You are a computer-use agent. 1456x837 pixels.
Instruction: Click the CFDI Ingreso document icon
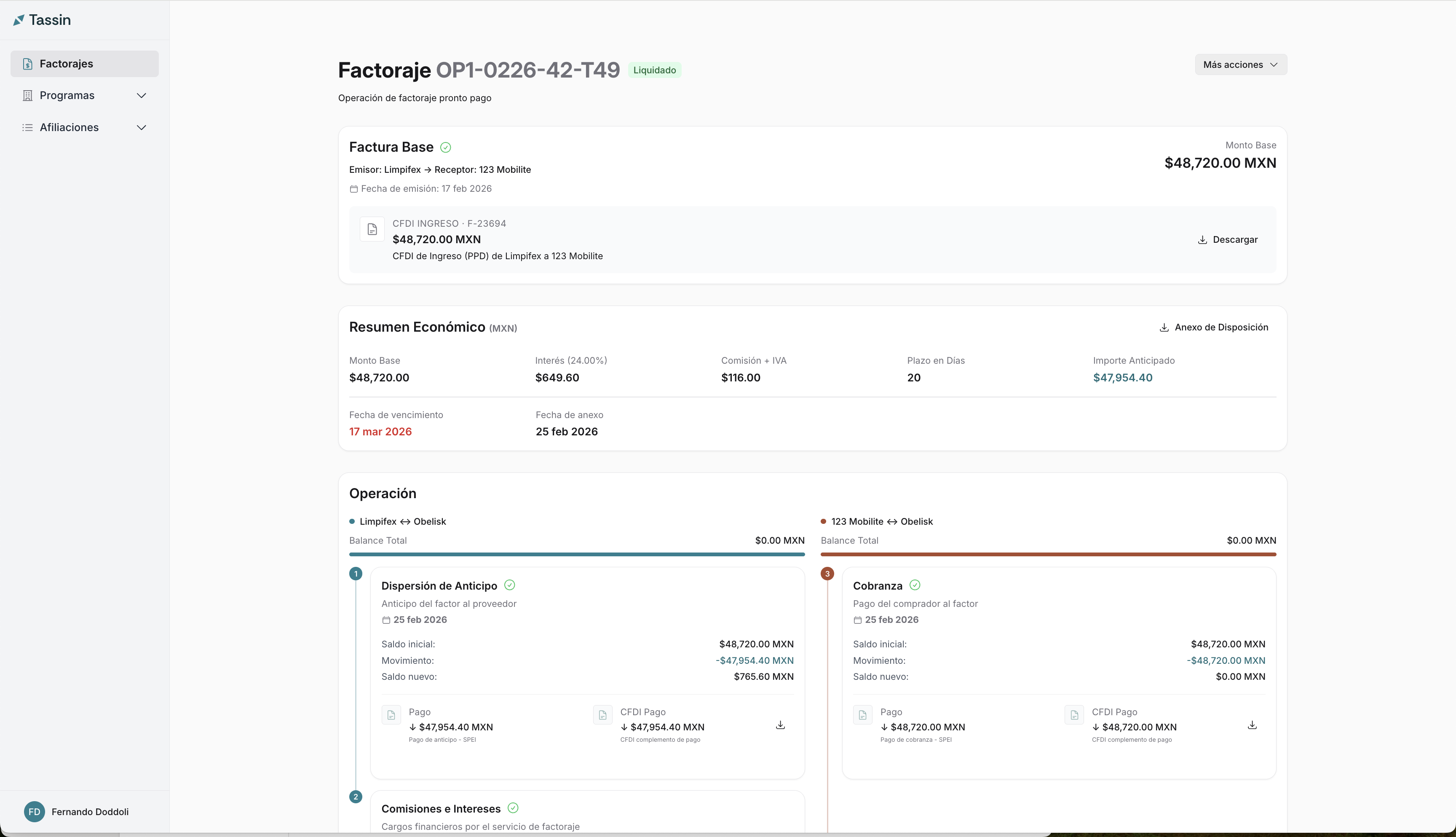372,229
